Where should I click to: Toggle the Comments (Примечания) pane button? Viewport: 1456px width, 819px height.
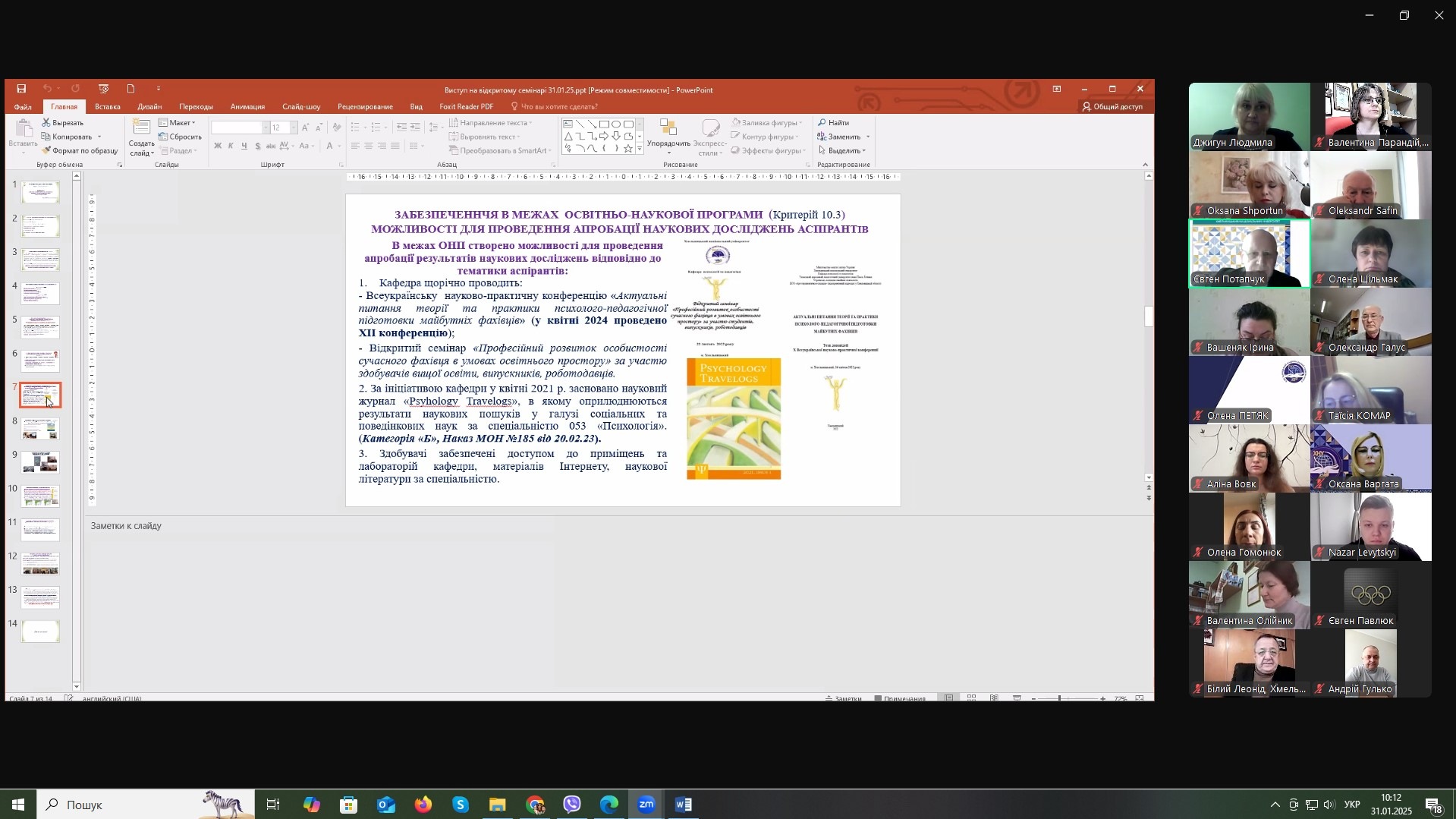pos(900,698)
